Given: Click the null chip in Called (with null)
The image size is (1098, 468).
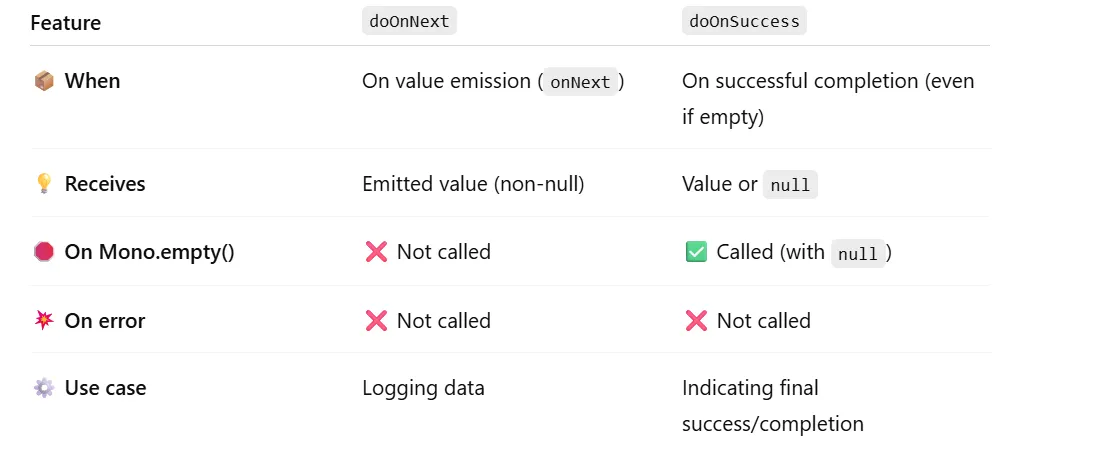Looking at the screenshot, I should click(857, 253).
